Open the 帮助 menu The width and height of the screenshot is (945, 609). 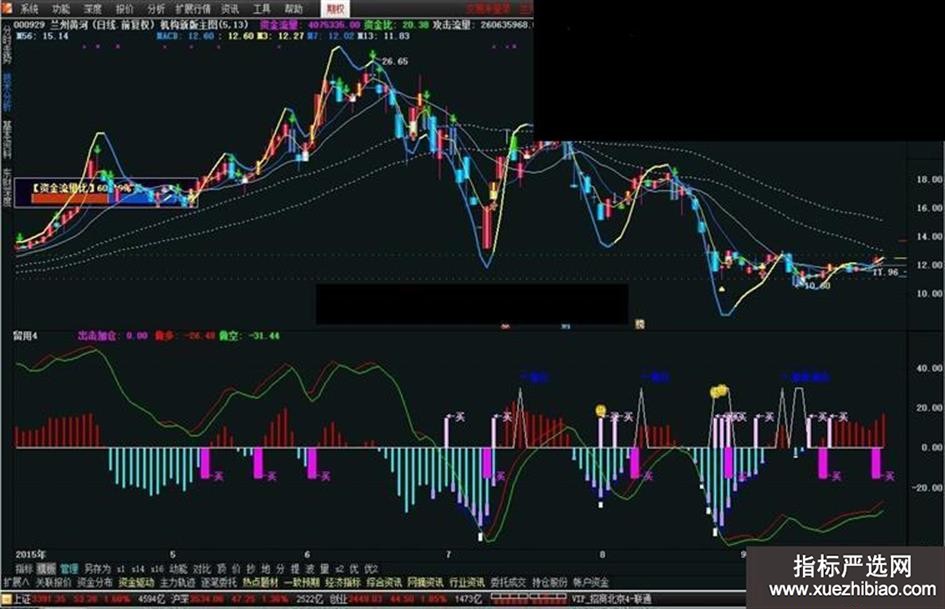[x=294, y=8]
